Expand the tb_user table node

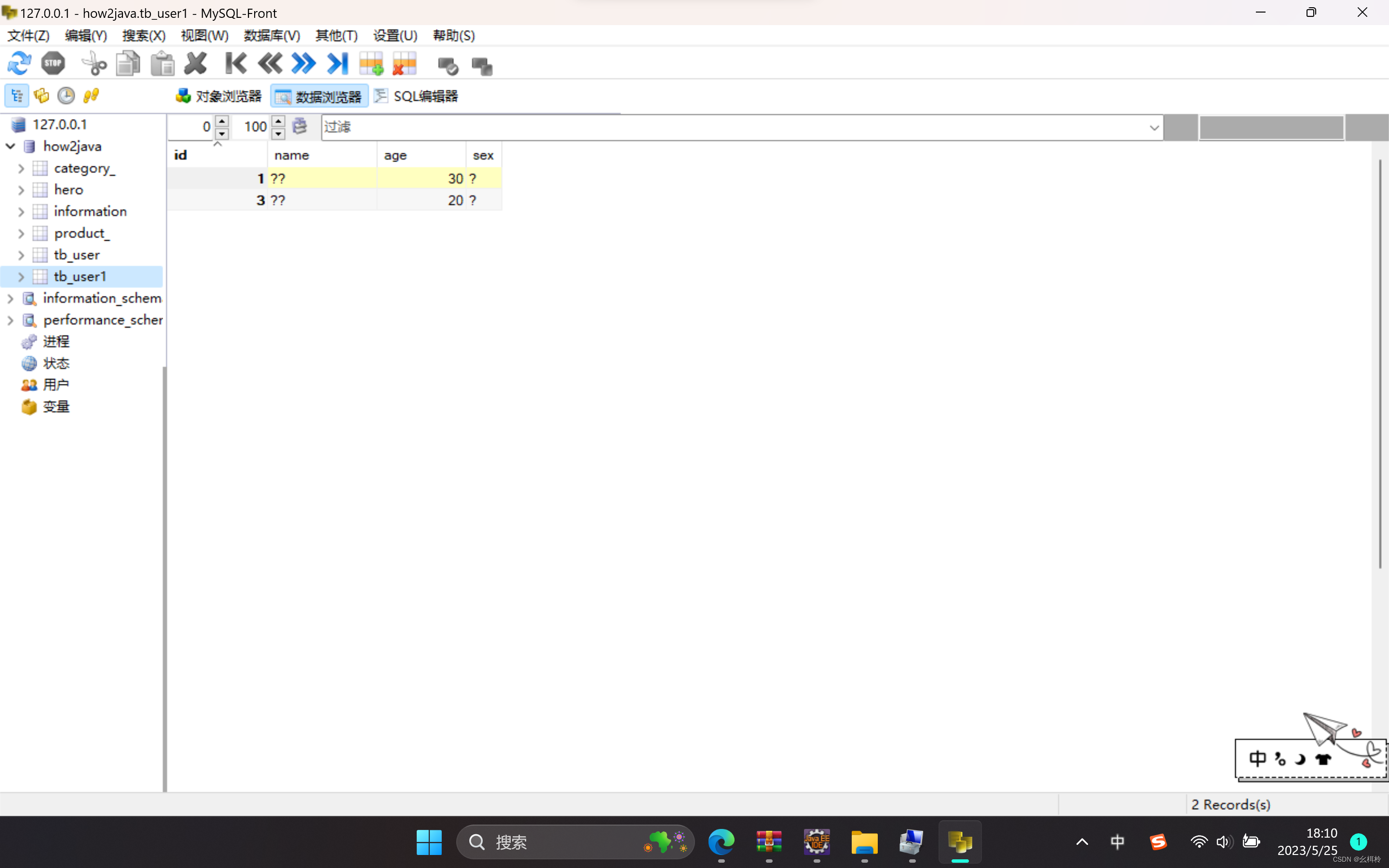pos(21,255)
